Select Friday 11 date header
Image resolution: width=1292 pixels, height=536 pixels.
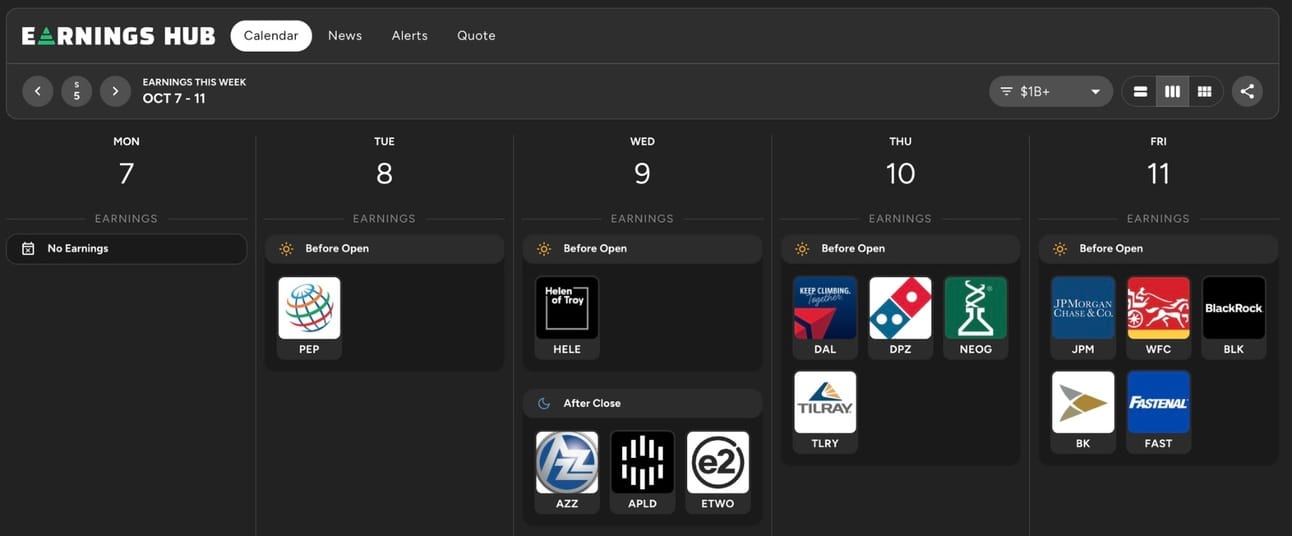[x=1158, y=163]
